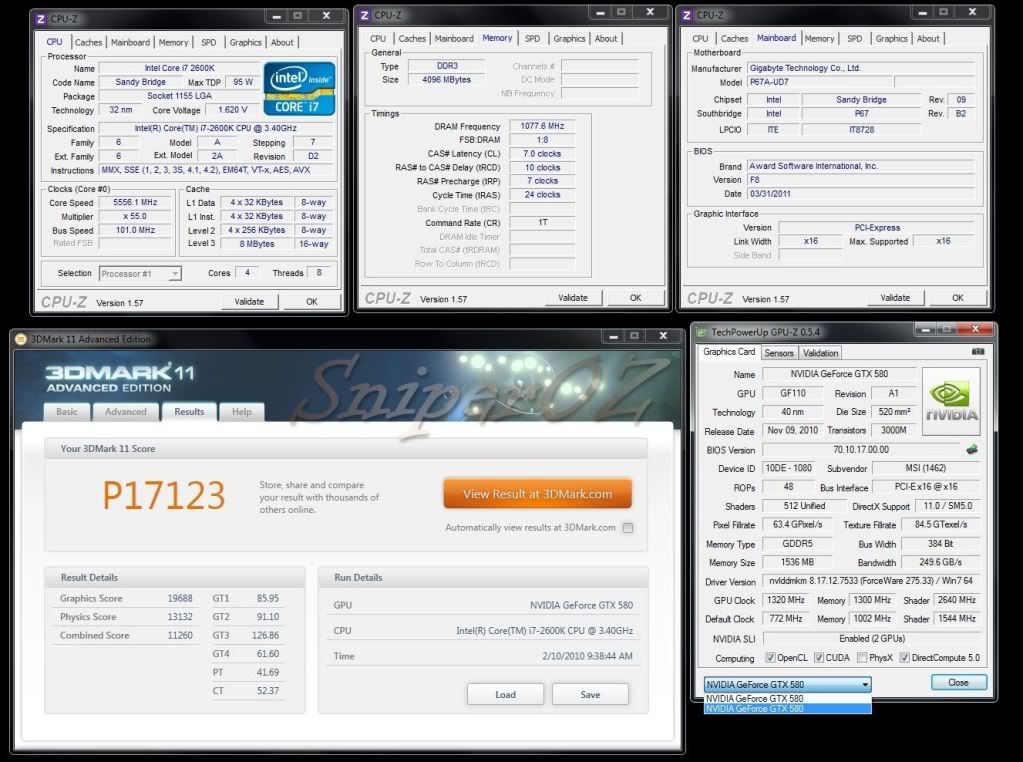Open the Processor #1 selection dropdown

pyautogui.click(x=140, y=273)
